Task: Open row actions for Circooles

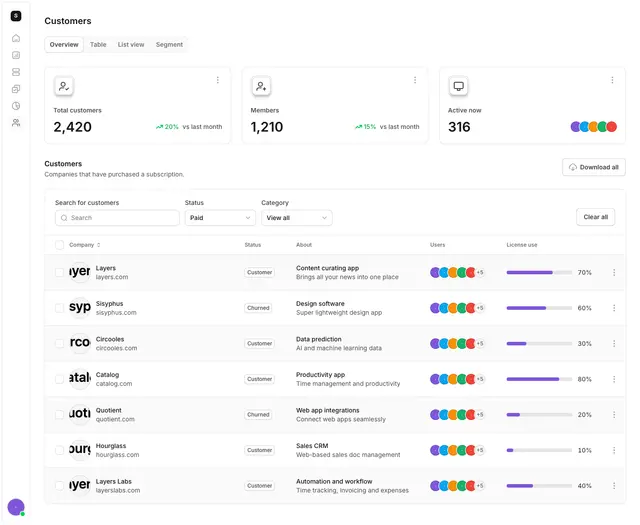Action: click(x=614, y=343)
